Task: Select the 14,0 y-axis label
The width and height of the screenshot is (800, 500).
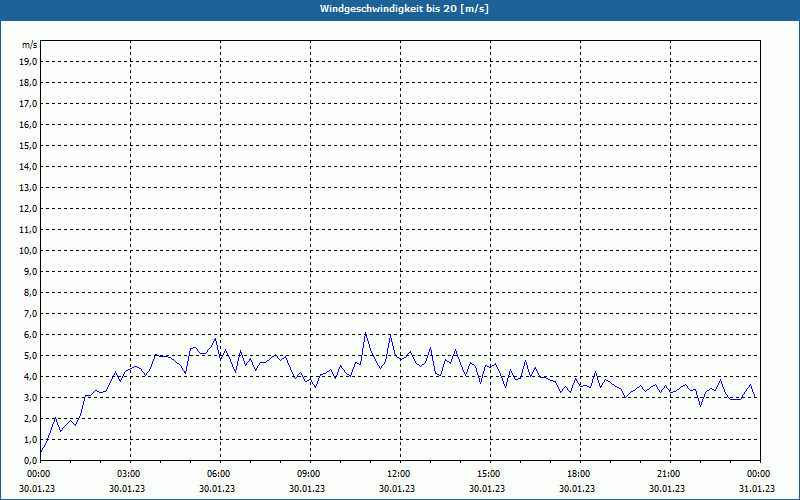Action: tap(28, 167)
